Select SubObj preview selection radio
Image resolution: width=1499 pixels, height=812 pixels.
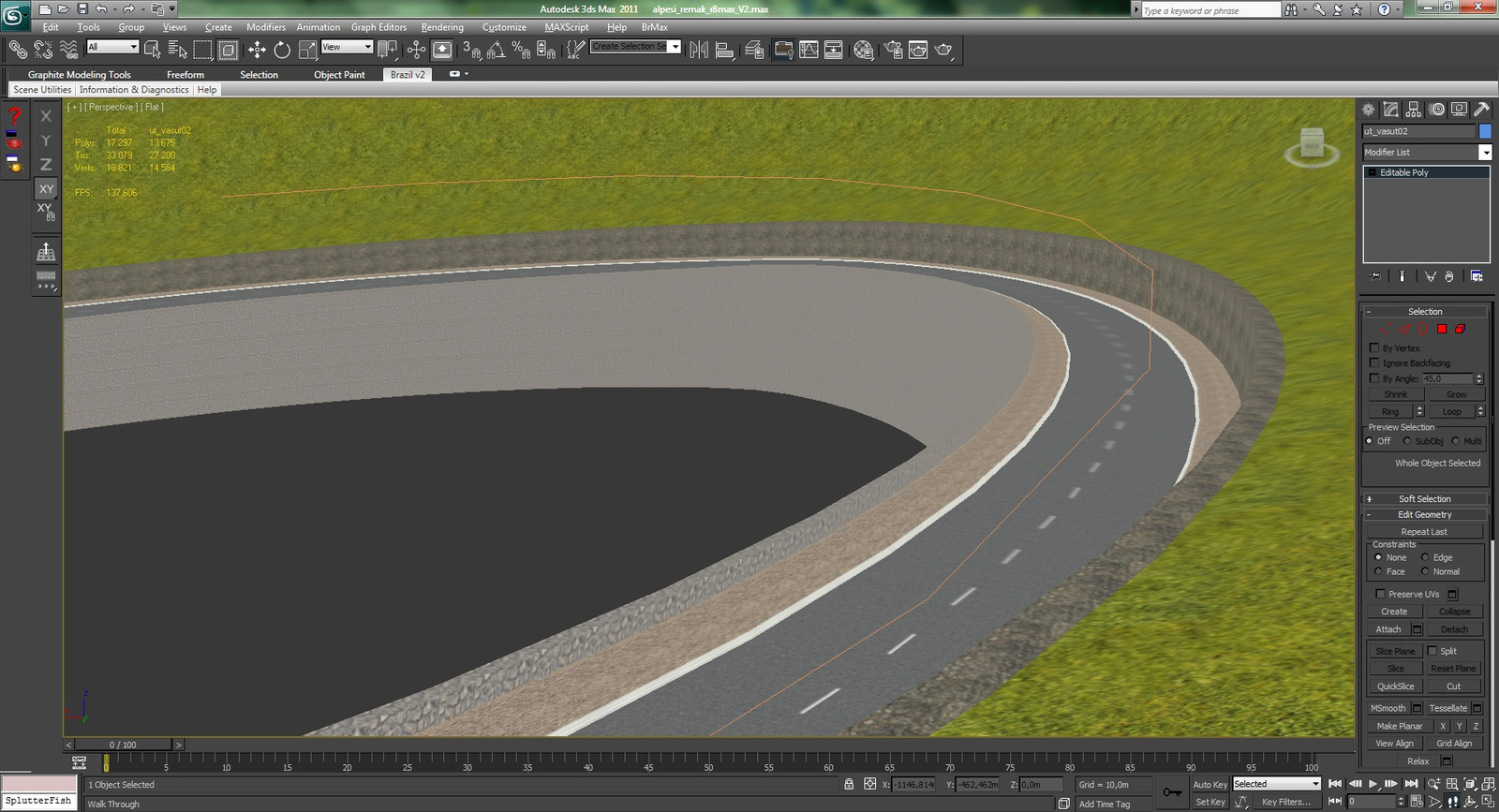point(1406,441)
